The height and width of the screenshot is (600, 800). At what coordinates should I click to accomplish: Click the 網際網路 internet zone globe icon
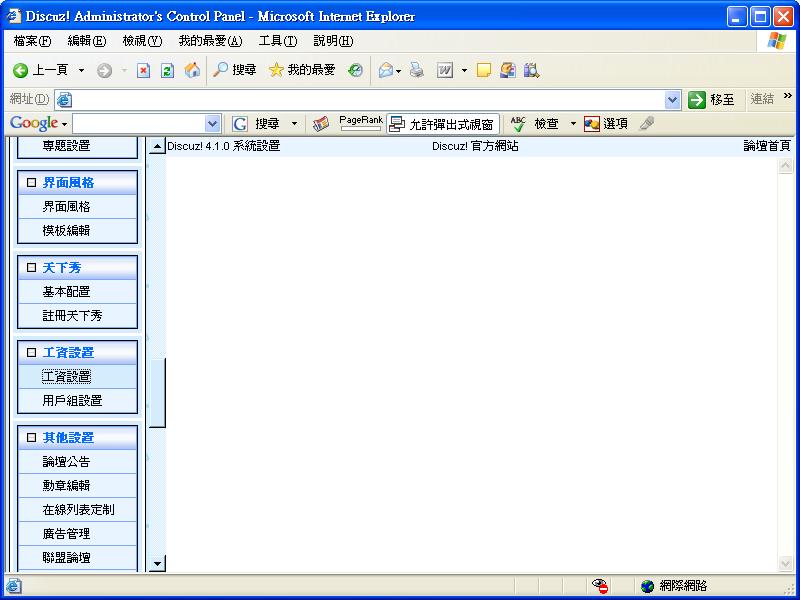click(x=647, y=586)
